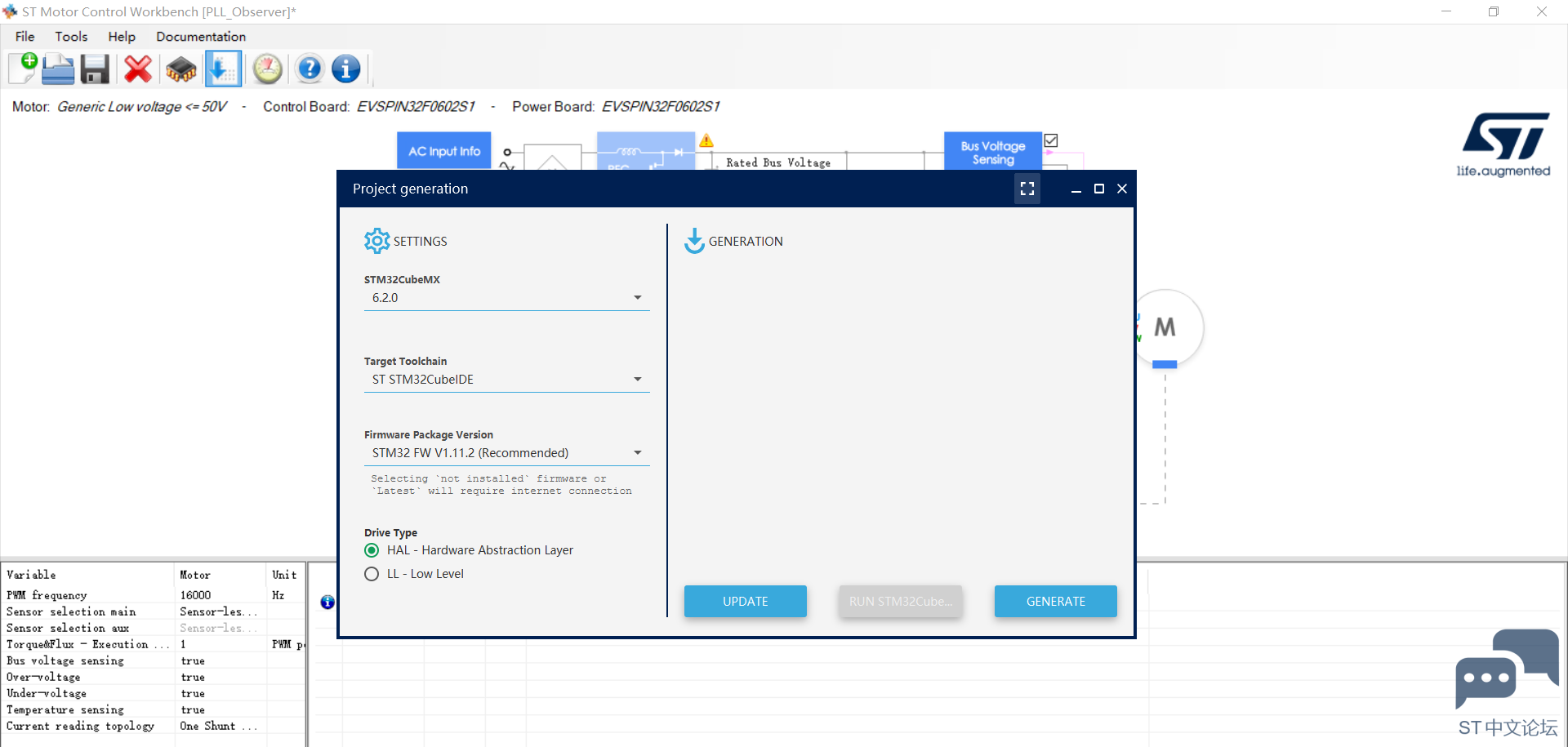Click the Unit column header
The image size is (1568, 747).
coord(285,575)
